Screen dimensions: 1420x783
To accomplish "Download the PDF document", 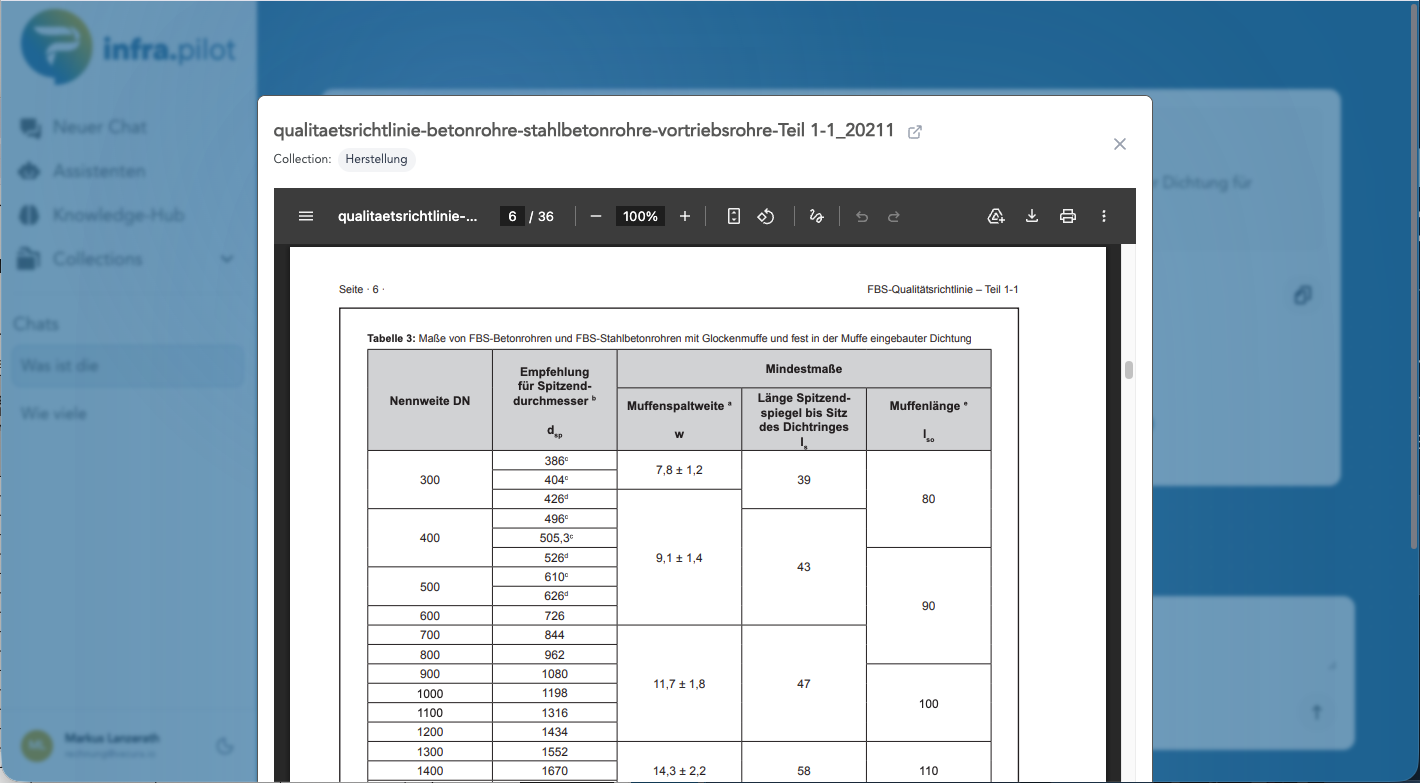I will pos(1032,216).
